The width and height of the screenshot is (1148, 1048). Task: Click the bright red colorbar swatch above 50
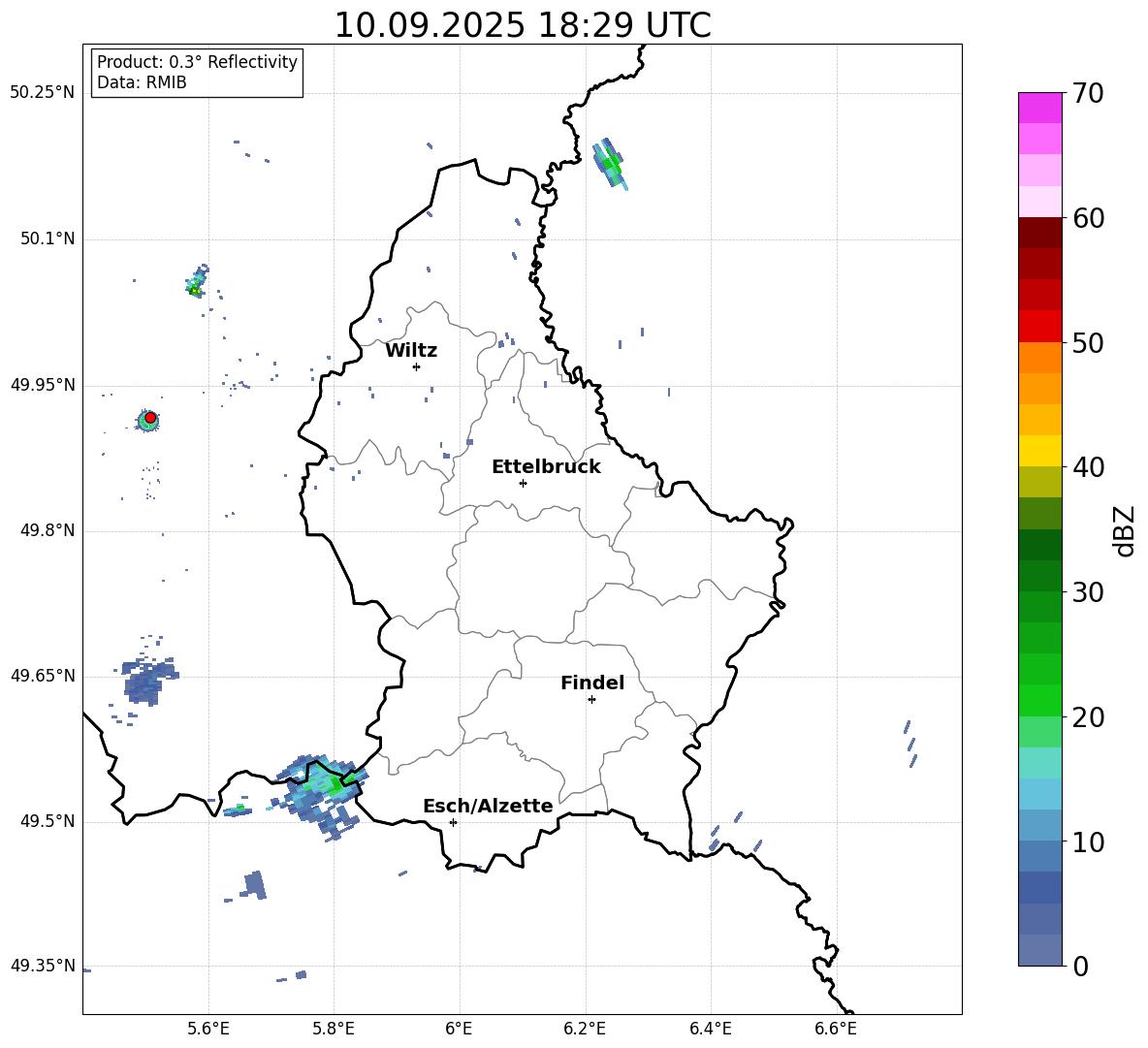[x=1039, y=327]
